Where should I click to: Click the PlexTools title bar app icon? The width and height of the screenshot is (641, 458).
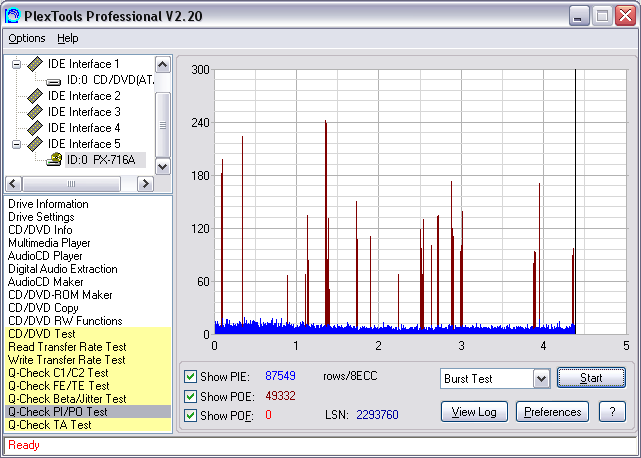tap(12, 16)
